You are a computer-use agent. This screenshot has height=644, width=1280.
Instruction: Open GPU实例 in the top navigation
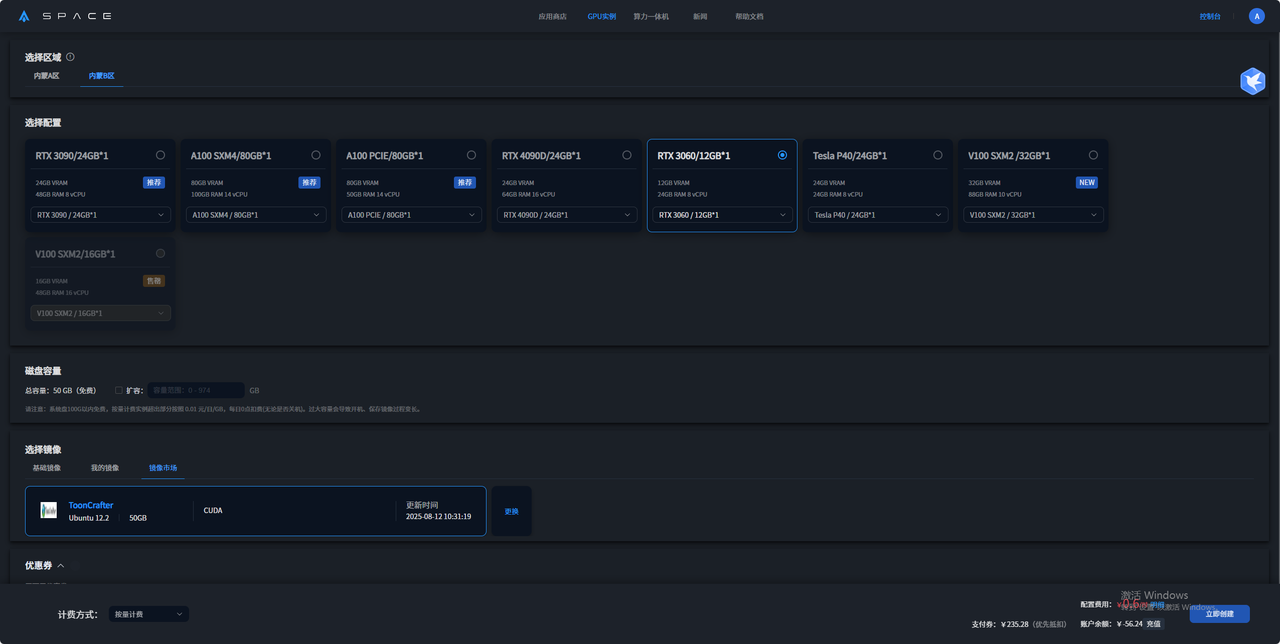point(602,16)
